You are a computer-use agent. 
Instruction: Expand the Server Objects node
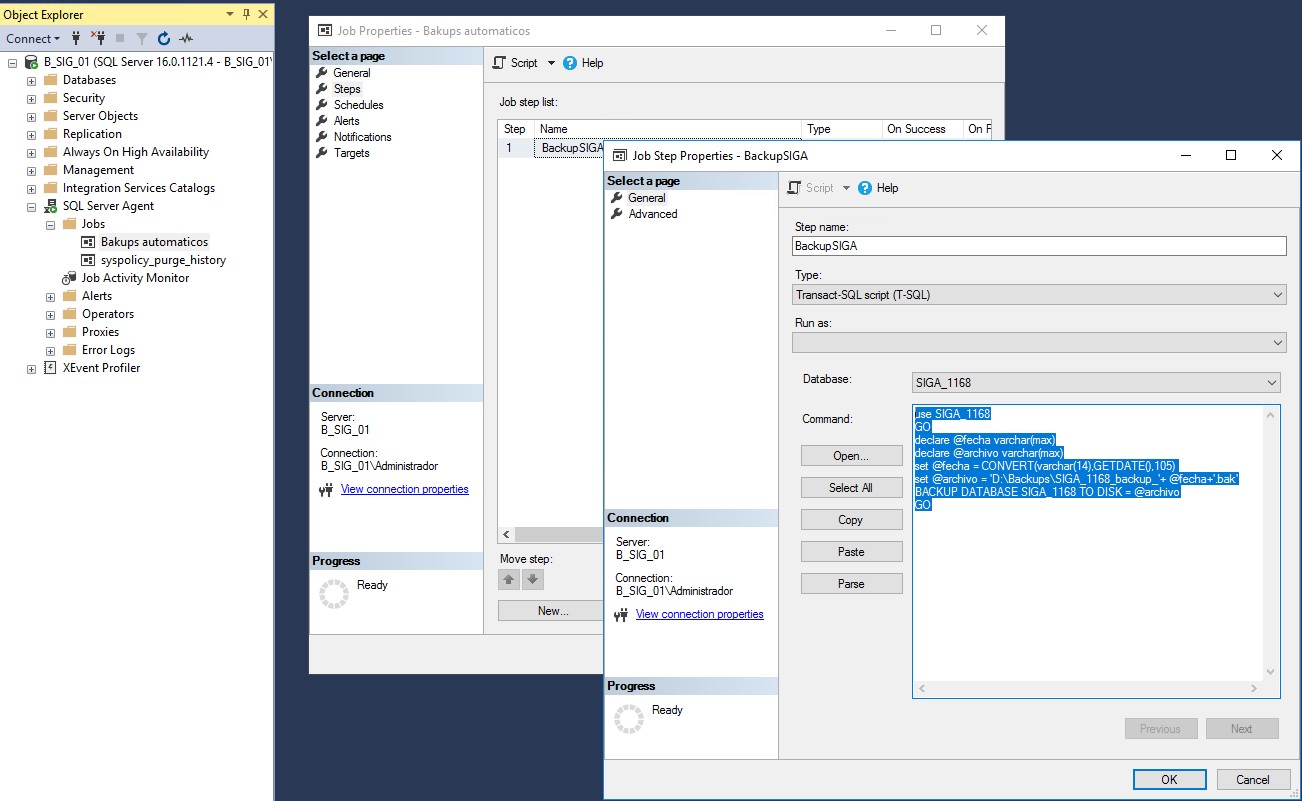click(31, 116)
